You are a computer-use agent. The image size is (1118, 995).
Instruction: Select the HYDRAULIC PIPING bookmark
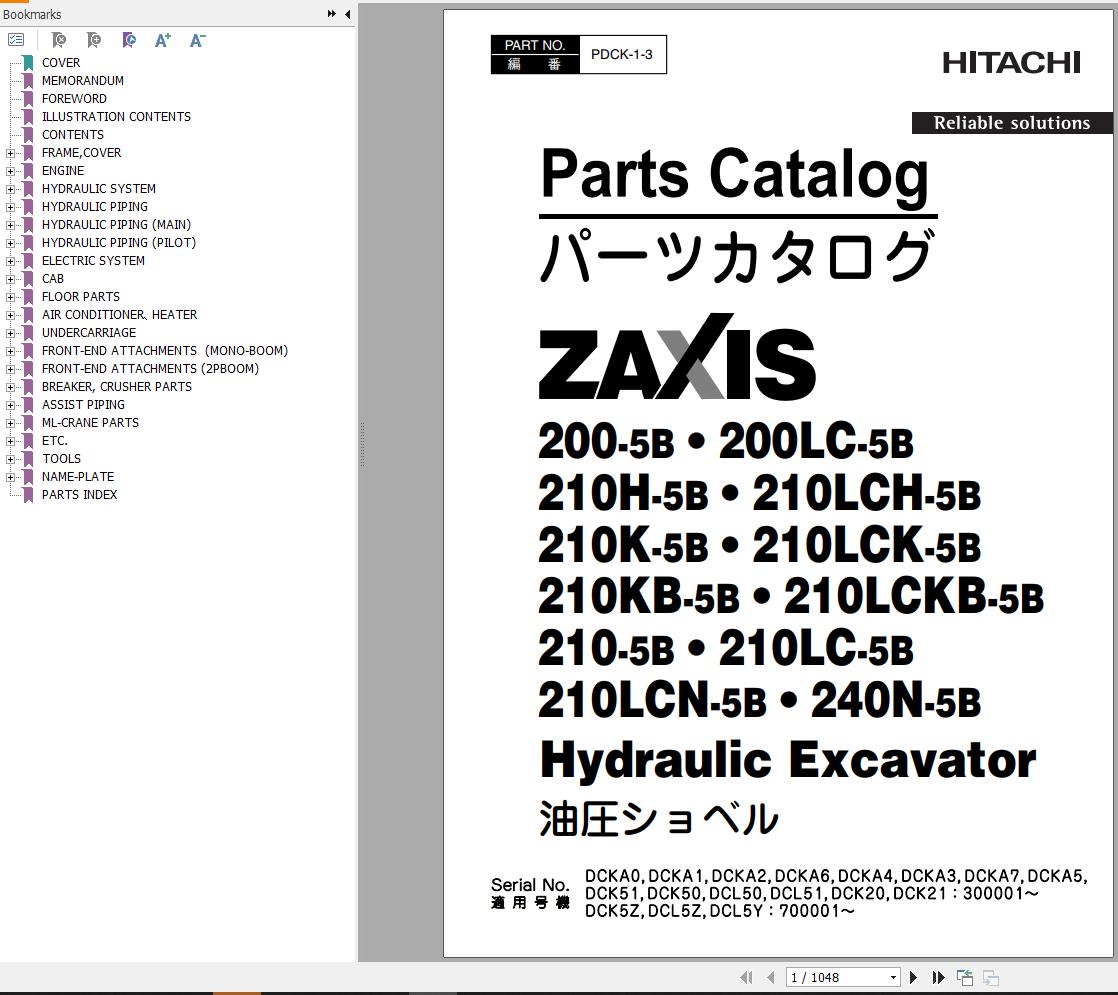(95, 207)
